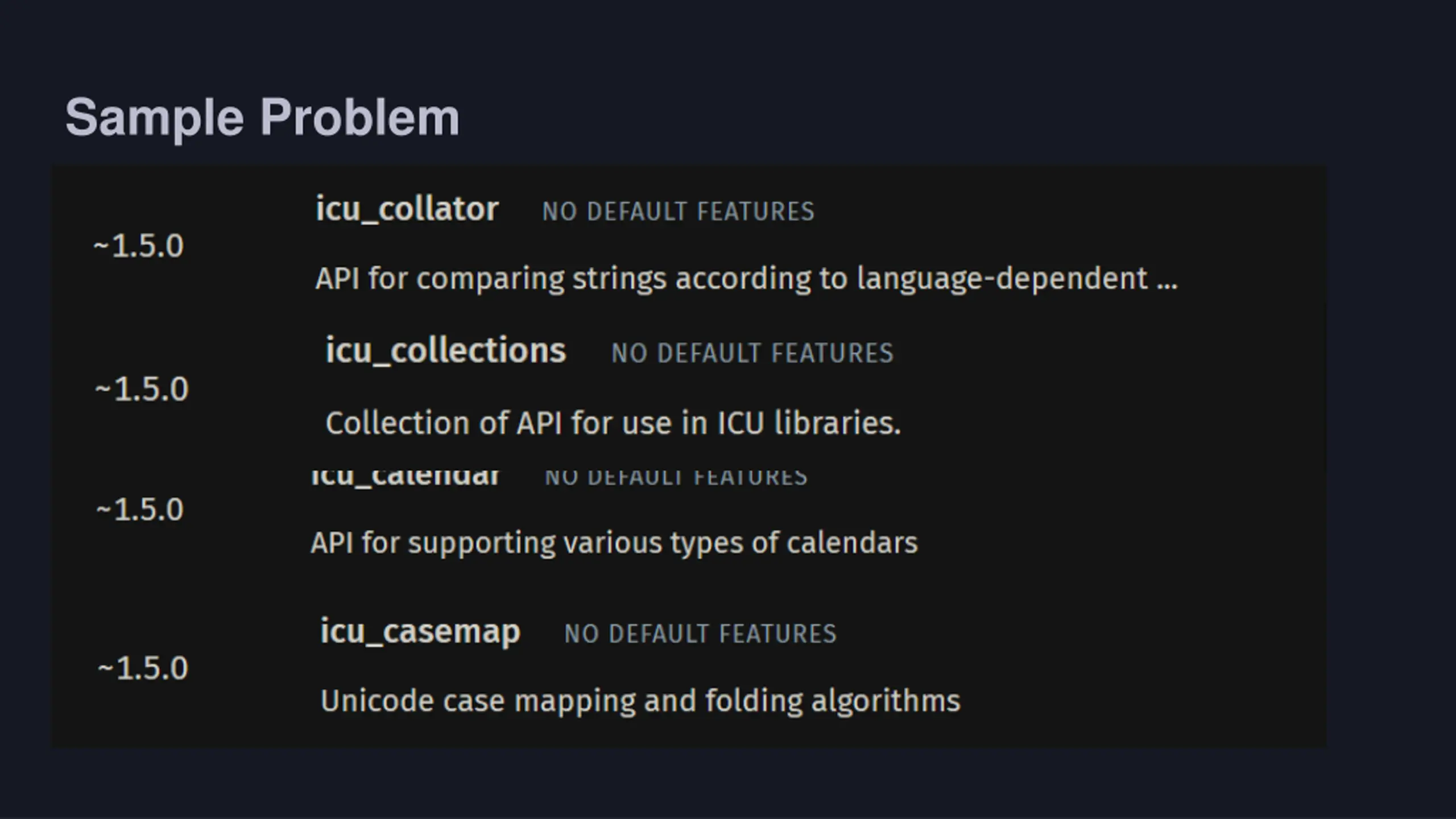
Task: Click the 'API for comparing strings' description
Action: pyautogui.click(x=746, y=279)
